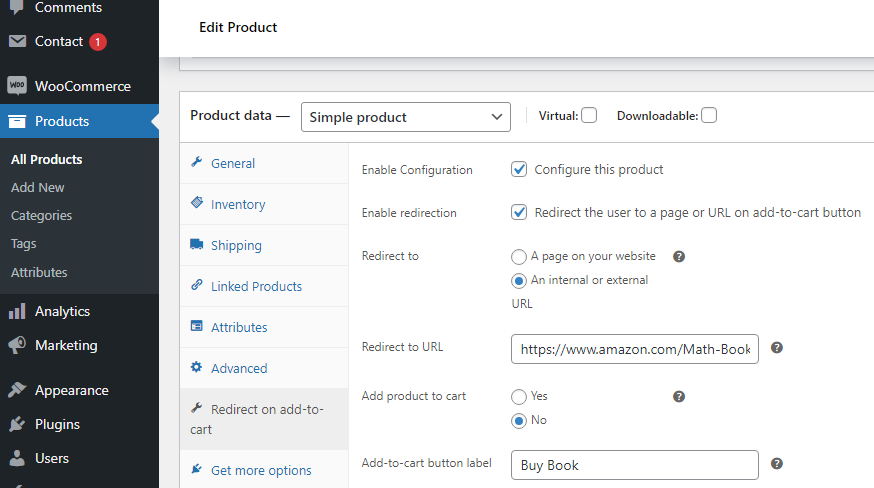Uncheck Configure this product checkbox
Image resolution: width=874 pixels, height=488 pixels.
pyautogui.click(x=519, y=169)
